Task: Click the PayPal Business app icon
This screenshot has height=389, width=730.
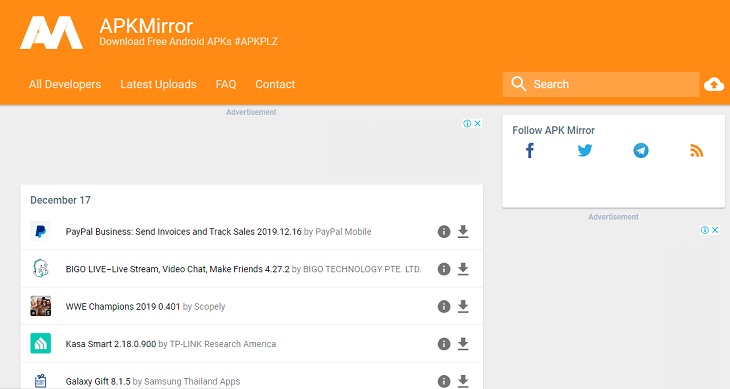Action: [41, 231]
